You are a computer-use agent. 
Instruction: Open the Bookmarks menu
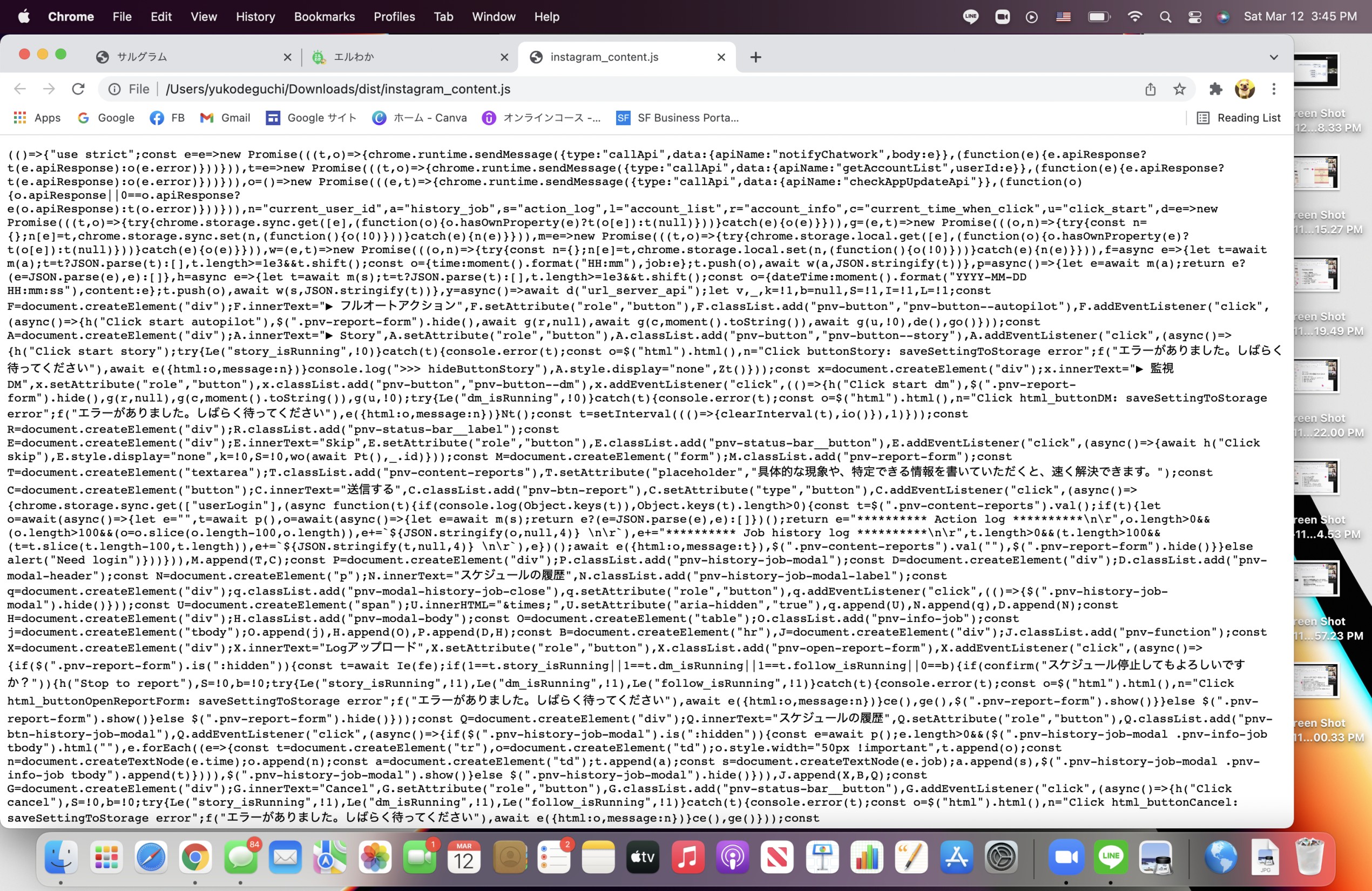pyautogui.click(x=325, y=17)
